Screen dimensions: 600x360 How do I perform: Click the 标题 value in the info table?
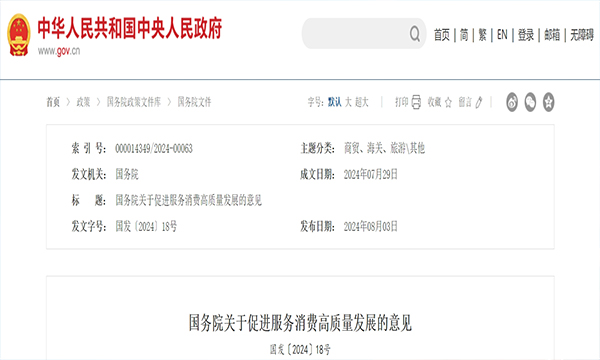[189, 200]
